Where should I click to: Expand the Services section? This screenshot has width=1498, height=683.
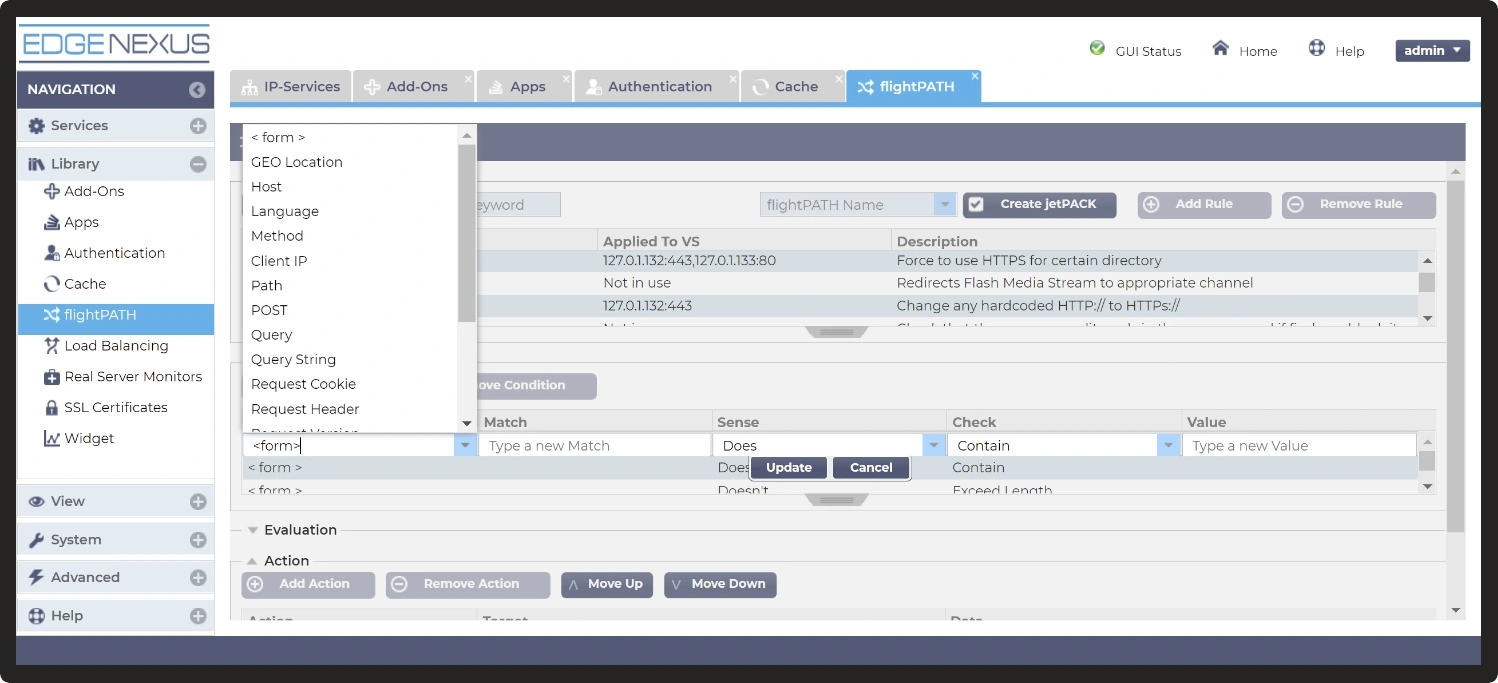pos(198,126)
